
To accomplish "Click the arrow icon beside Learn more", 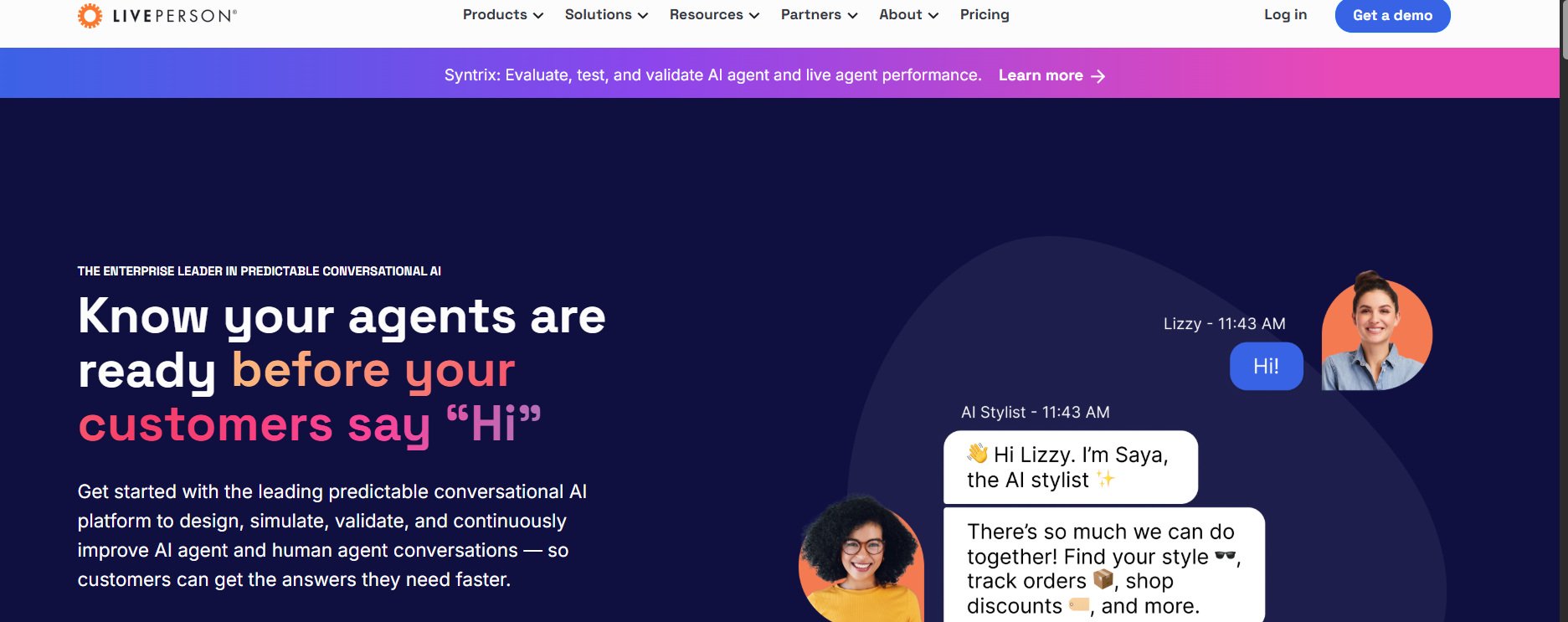I will [1098, 76].
